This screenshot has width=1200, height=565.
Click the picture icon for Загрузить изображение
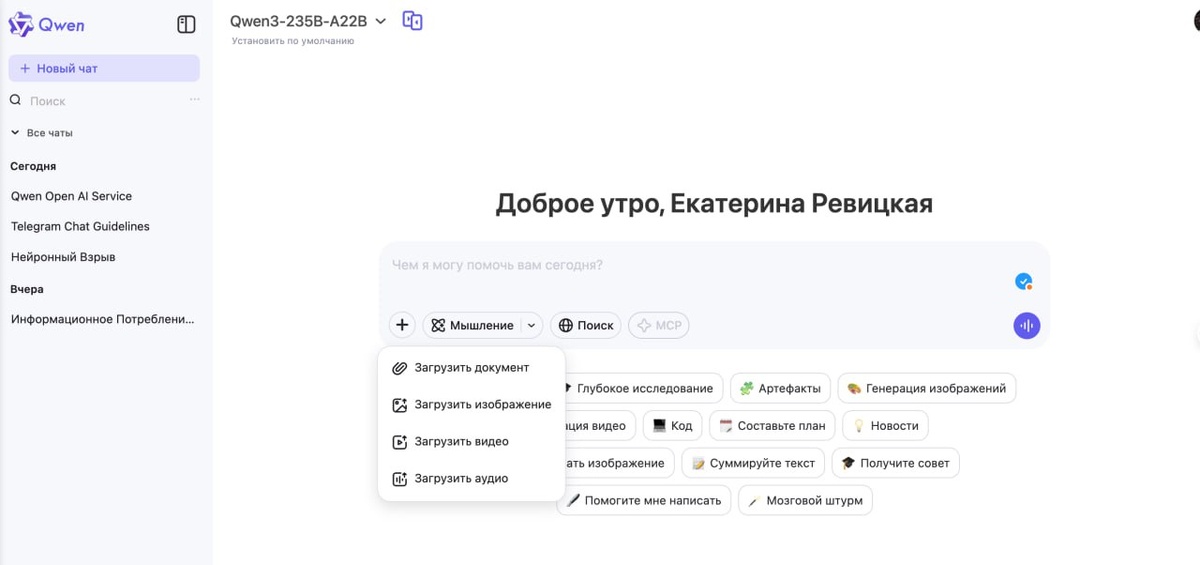tap(399, 405)
